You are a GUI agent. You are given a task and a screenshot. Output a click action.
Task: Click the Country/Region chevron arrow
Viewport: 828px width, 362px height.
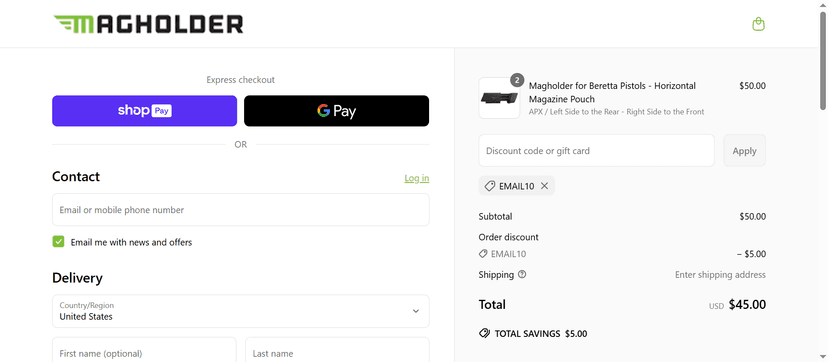click(416, 311)
